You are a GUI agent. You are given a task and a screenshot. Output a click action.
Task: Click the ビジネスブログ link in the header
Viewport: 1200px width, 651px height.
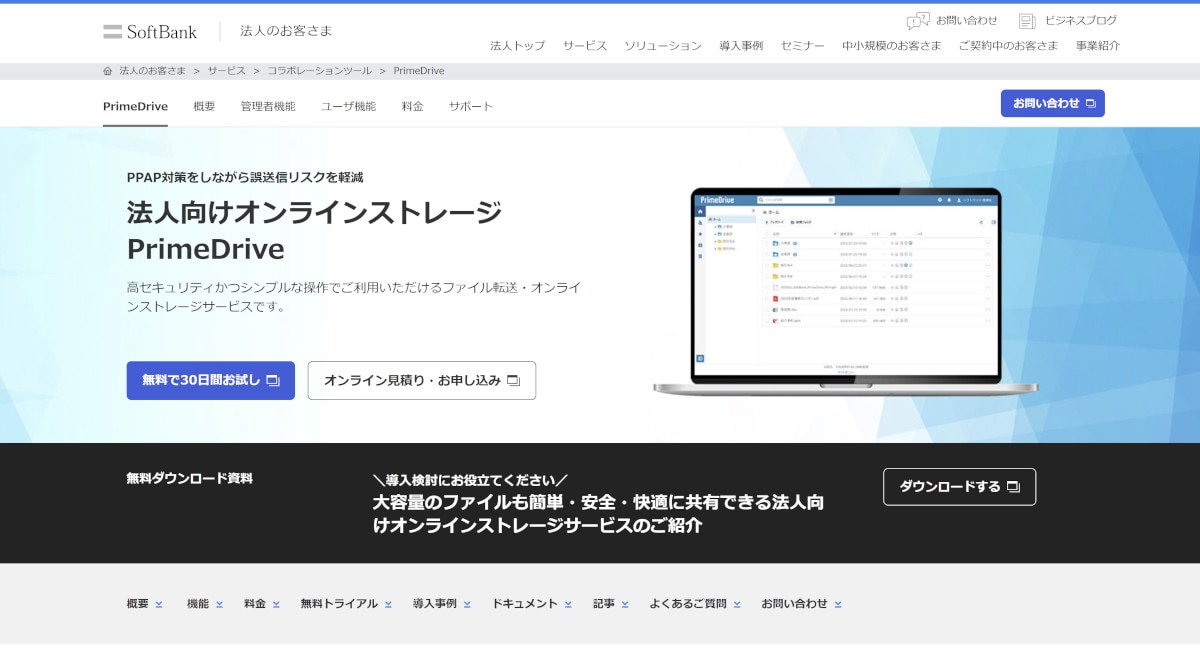pyautogui.click(x=1081, y=20)
